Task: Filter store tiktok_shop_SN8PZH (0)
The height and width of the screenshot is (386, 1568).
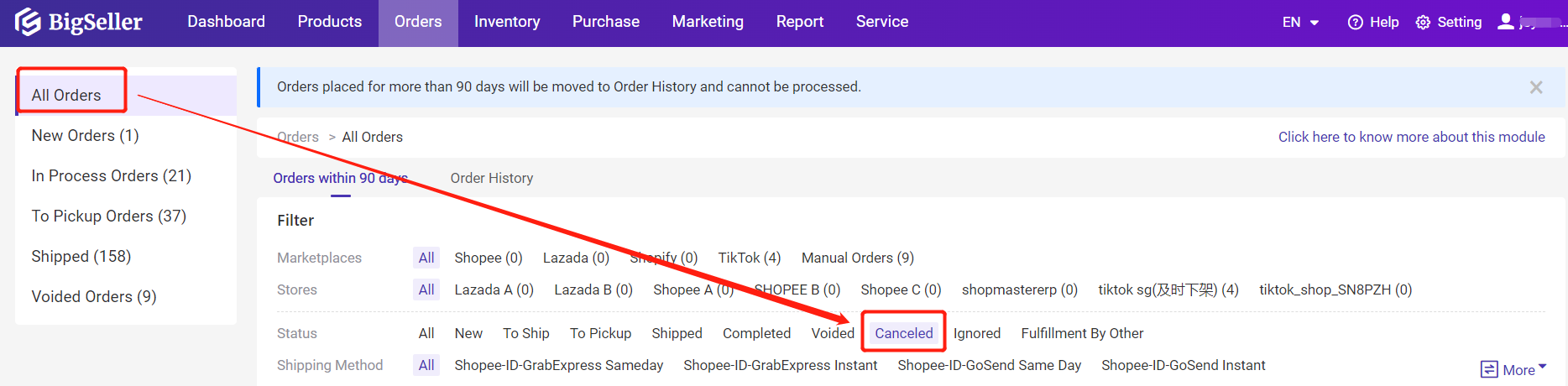Action: coord(1335,289)
